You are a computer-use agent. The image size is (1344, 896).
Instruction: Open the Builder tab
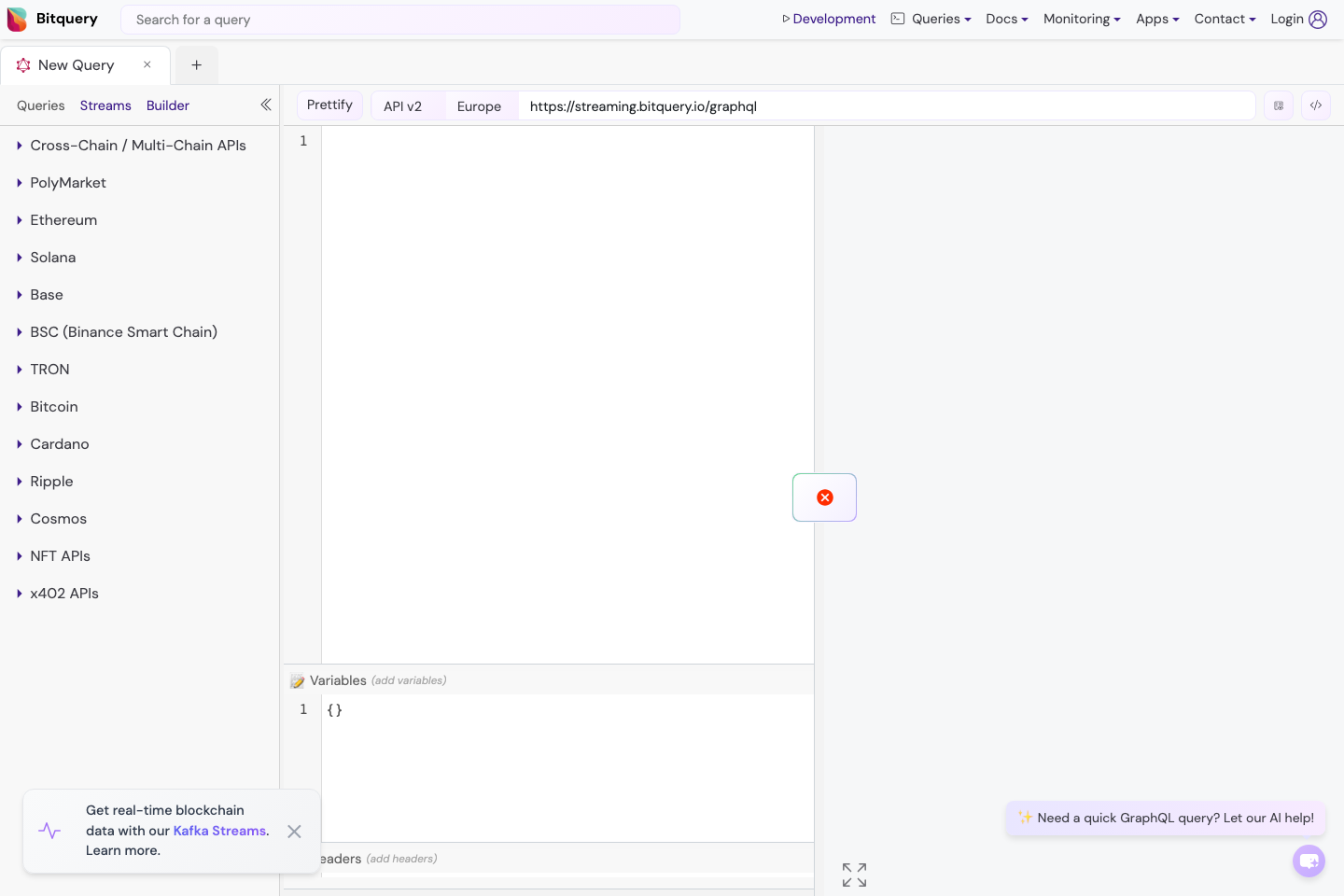pos(168,105)
